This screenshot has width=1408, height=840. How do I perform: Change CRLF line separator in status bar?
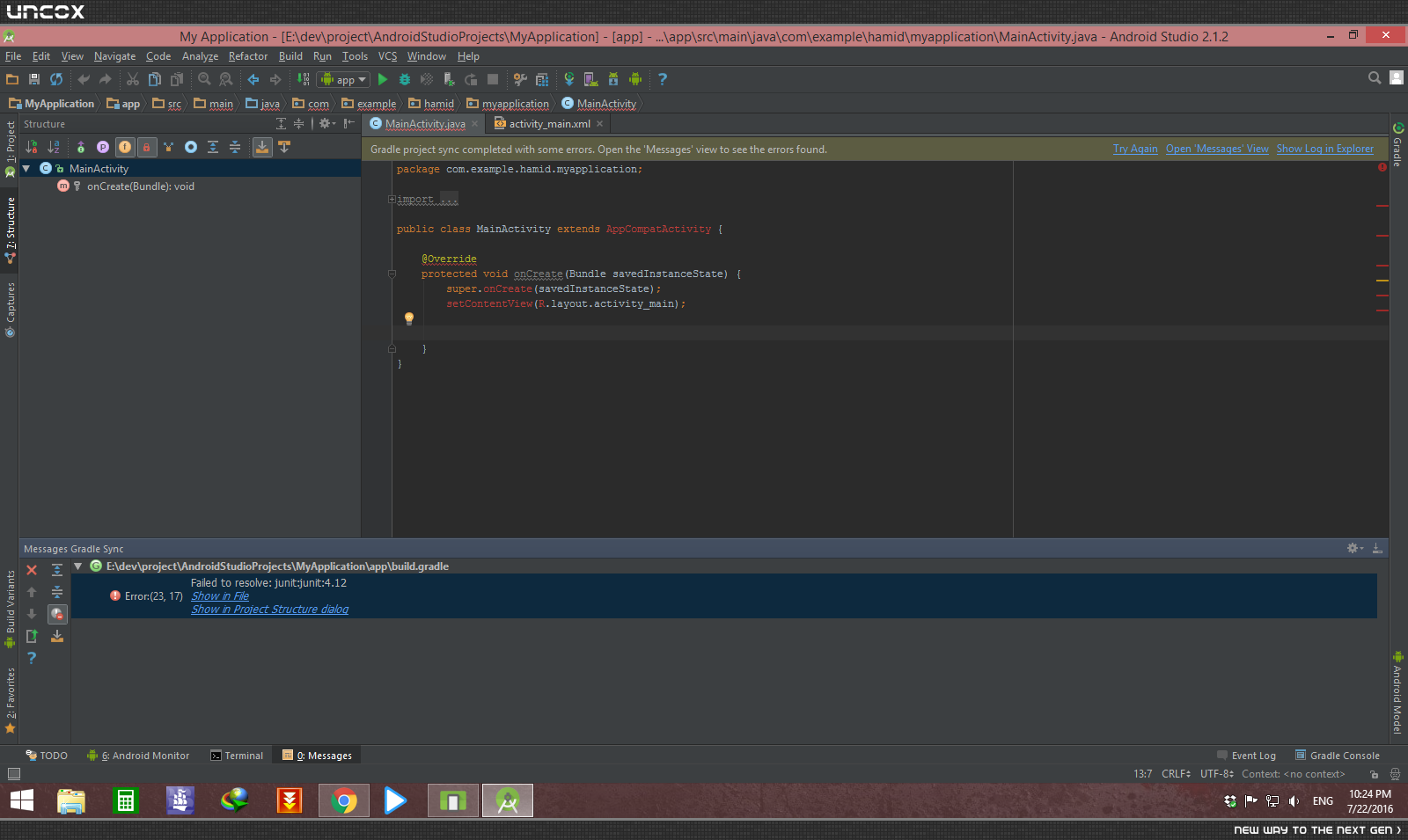click(1176, 774)
